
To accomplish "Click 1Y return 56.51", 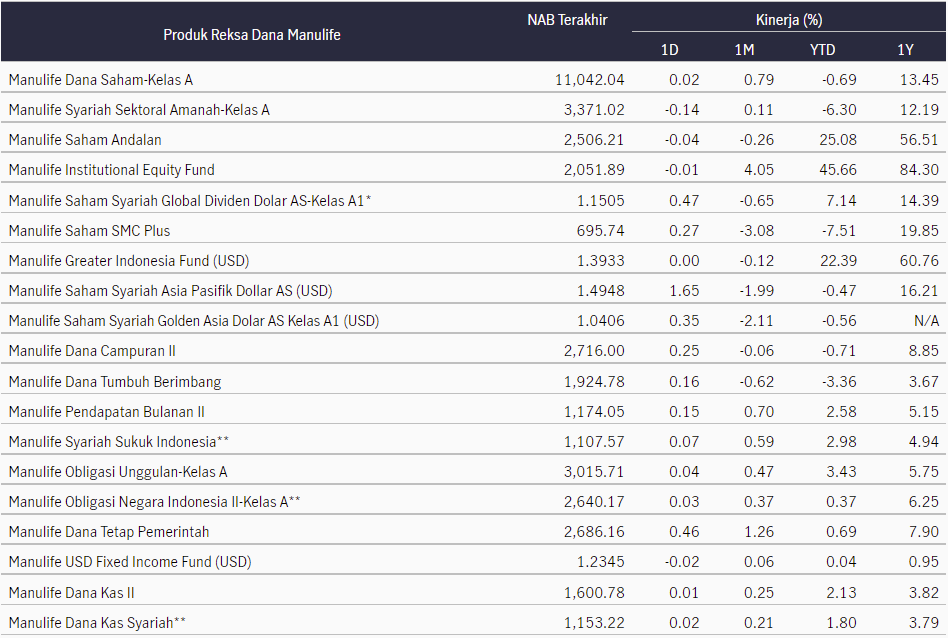I will tap(919, 140).
